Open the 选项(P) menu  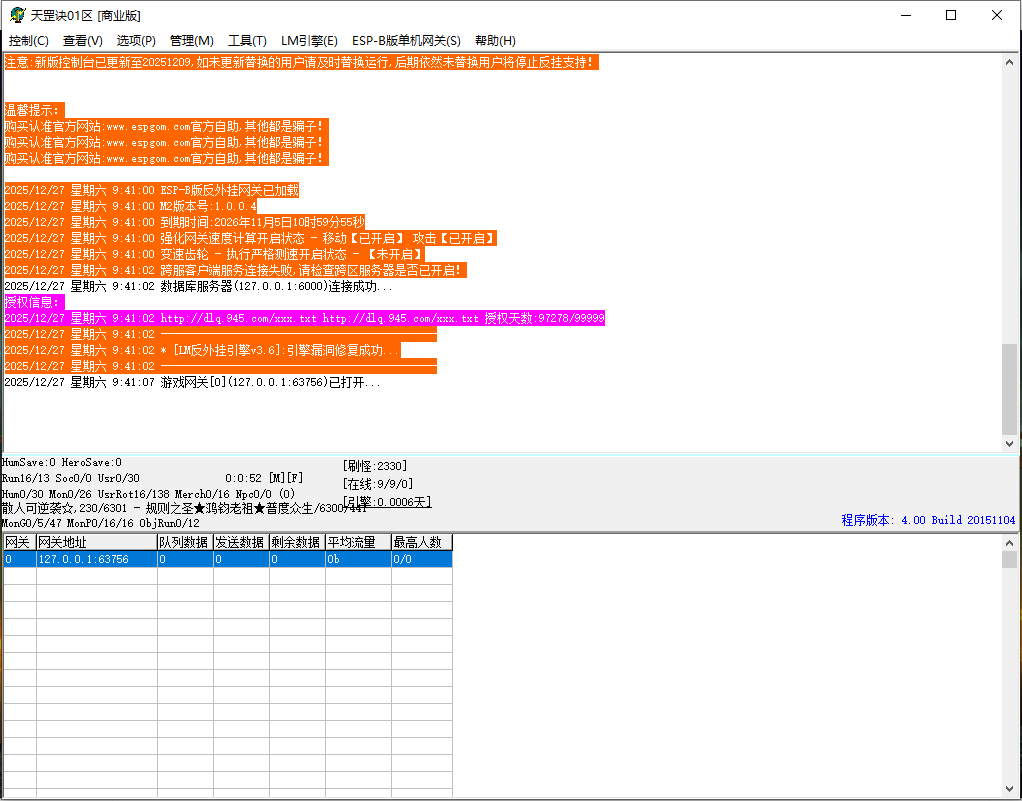click(x=136, y=41)
